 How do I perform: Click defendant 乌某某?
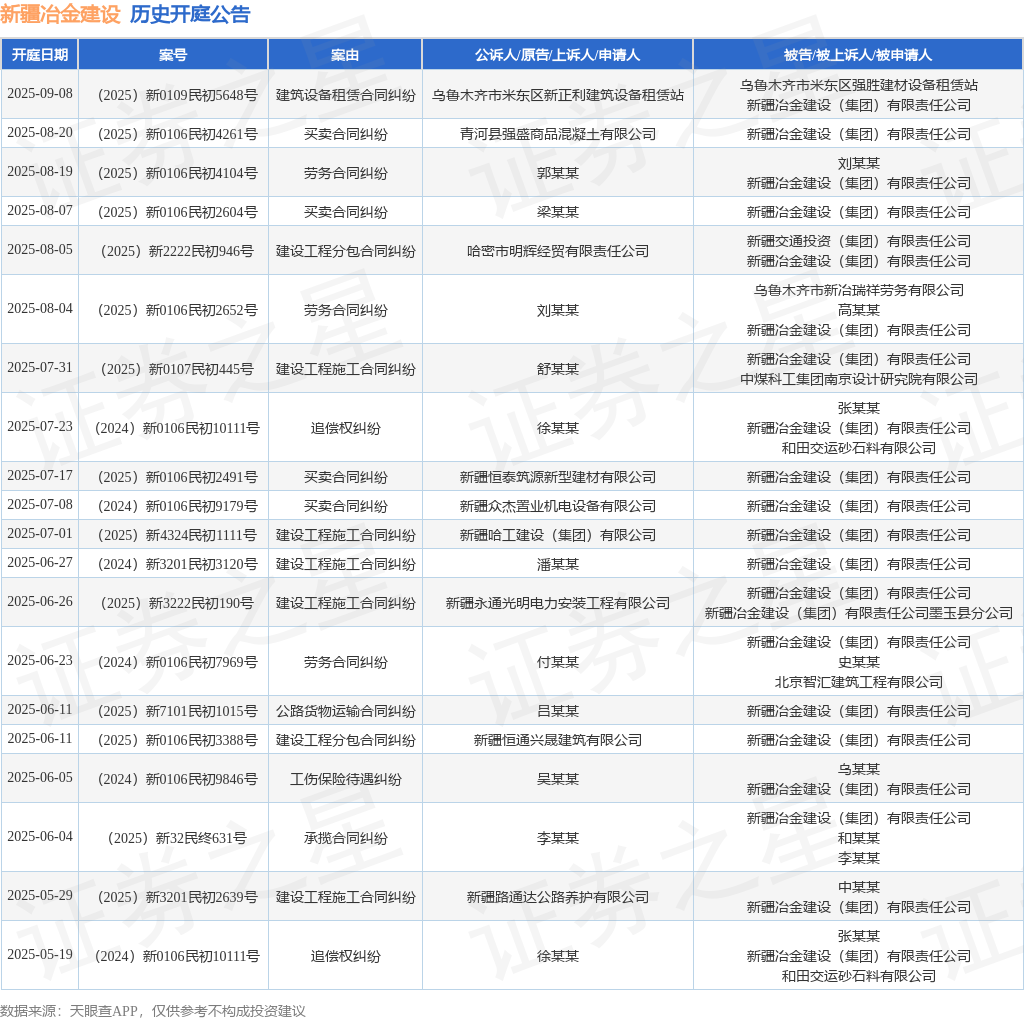pos(859,770)
